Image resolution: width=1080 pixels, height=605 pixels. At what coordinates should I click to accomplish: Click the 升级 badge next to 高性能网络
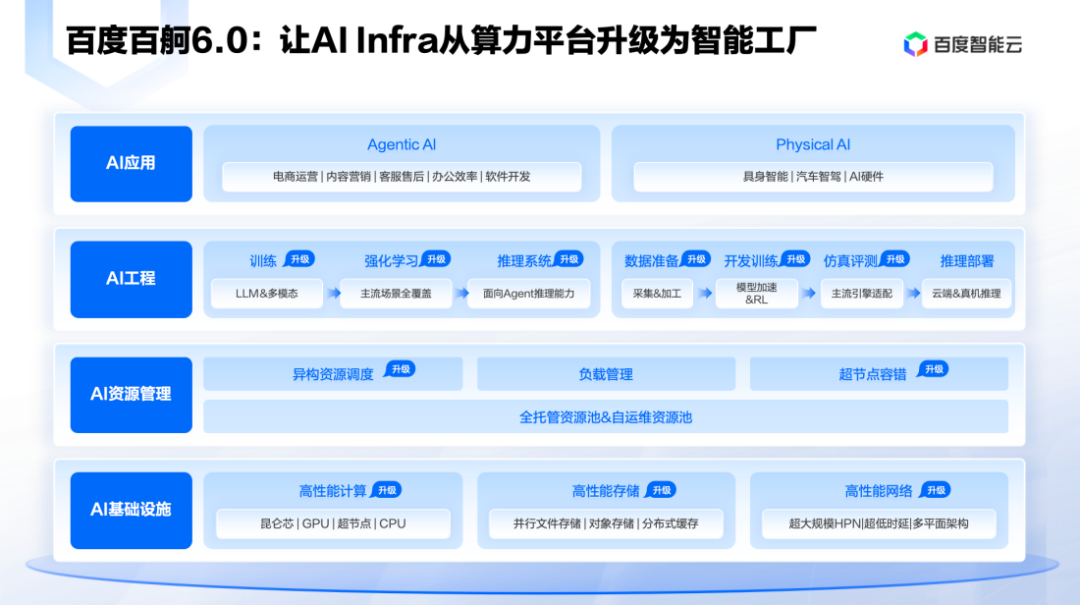coord(935,490)
